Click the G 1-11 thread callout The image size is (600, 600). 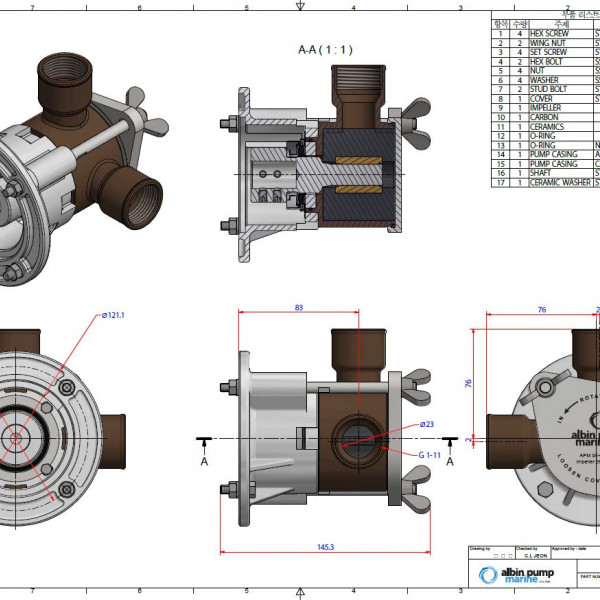pos(432,454)
